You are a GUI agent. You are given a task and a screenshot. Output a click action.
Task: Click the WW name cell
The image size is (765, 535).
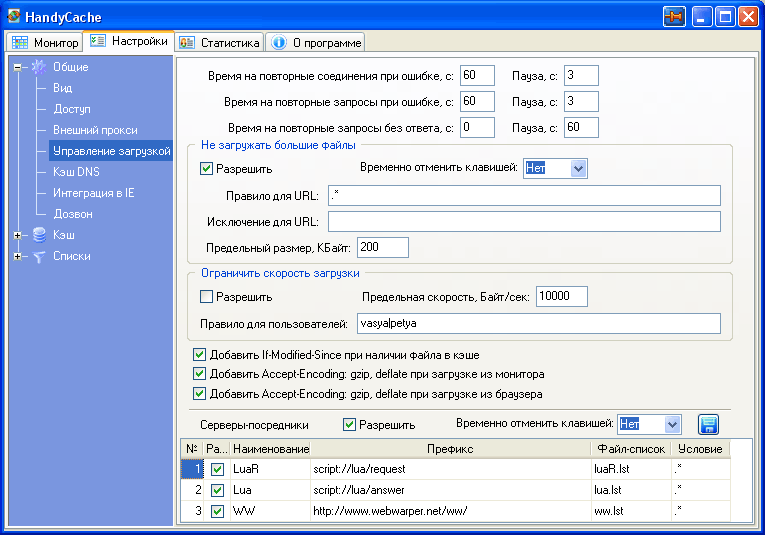click(270, 511)
